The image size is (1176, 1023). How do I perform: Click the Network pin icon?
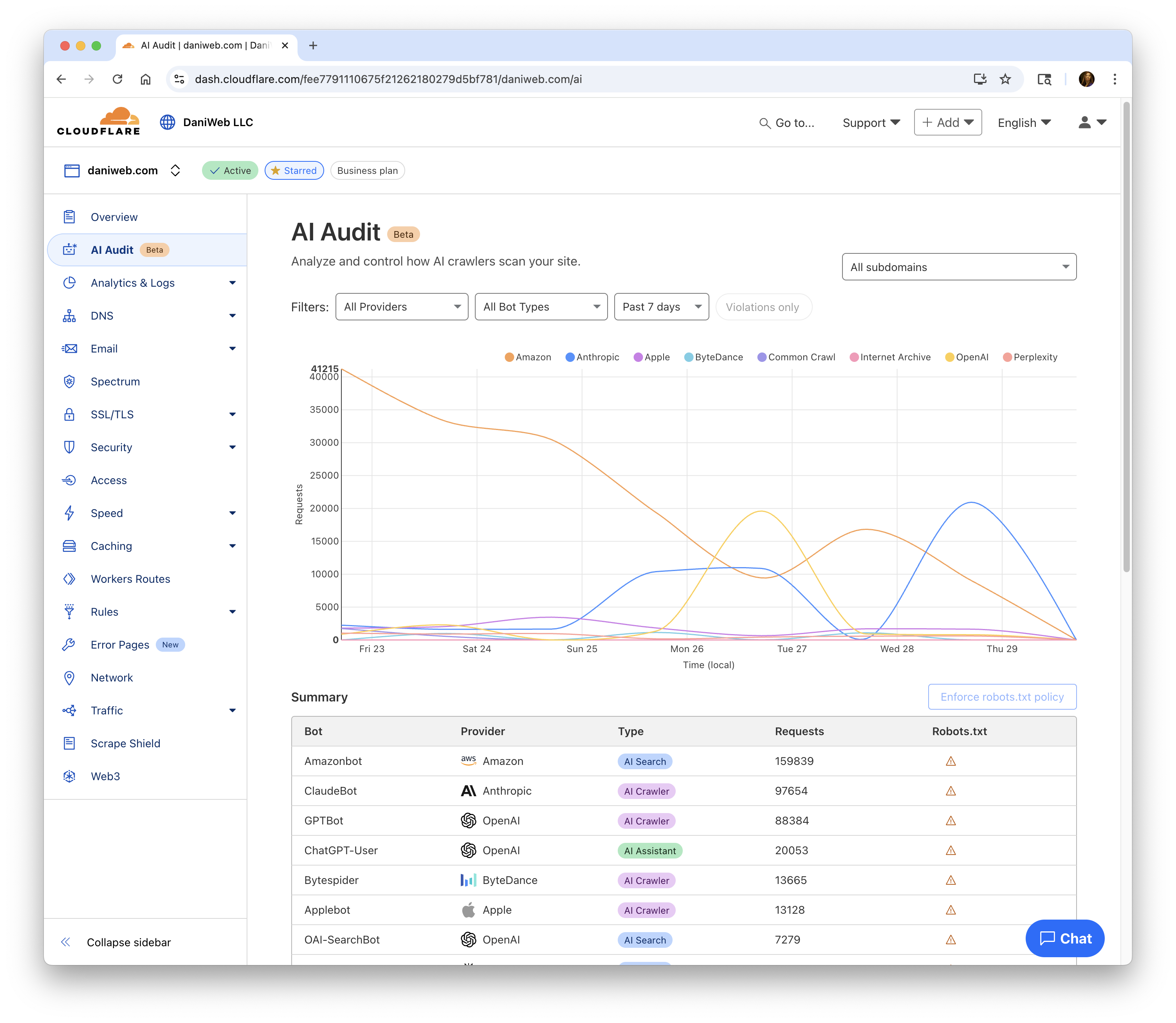(70, 678)
